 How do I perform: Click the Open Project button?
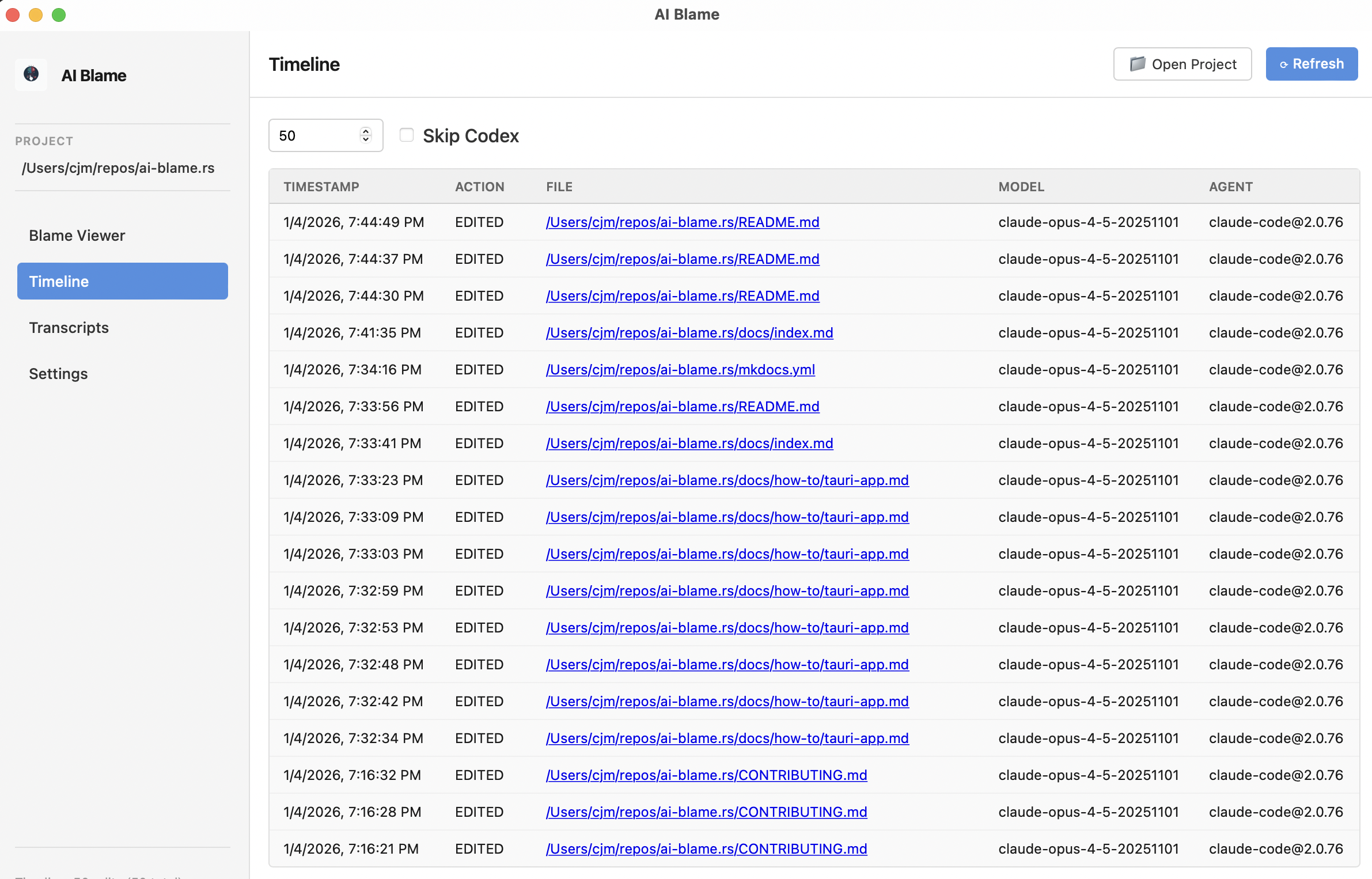(1182, 64)
